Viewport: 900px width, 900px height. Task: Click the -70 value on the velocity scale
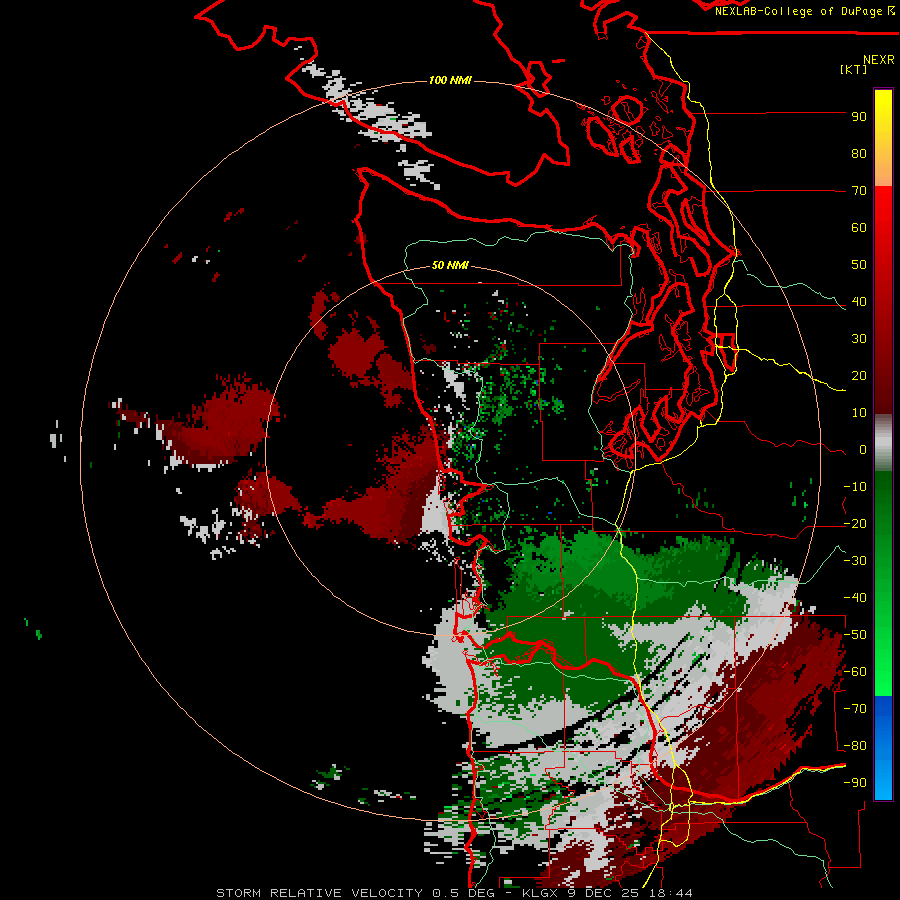click(855, 709)
